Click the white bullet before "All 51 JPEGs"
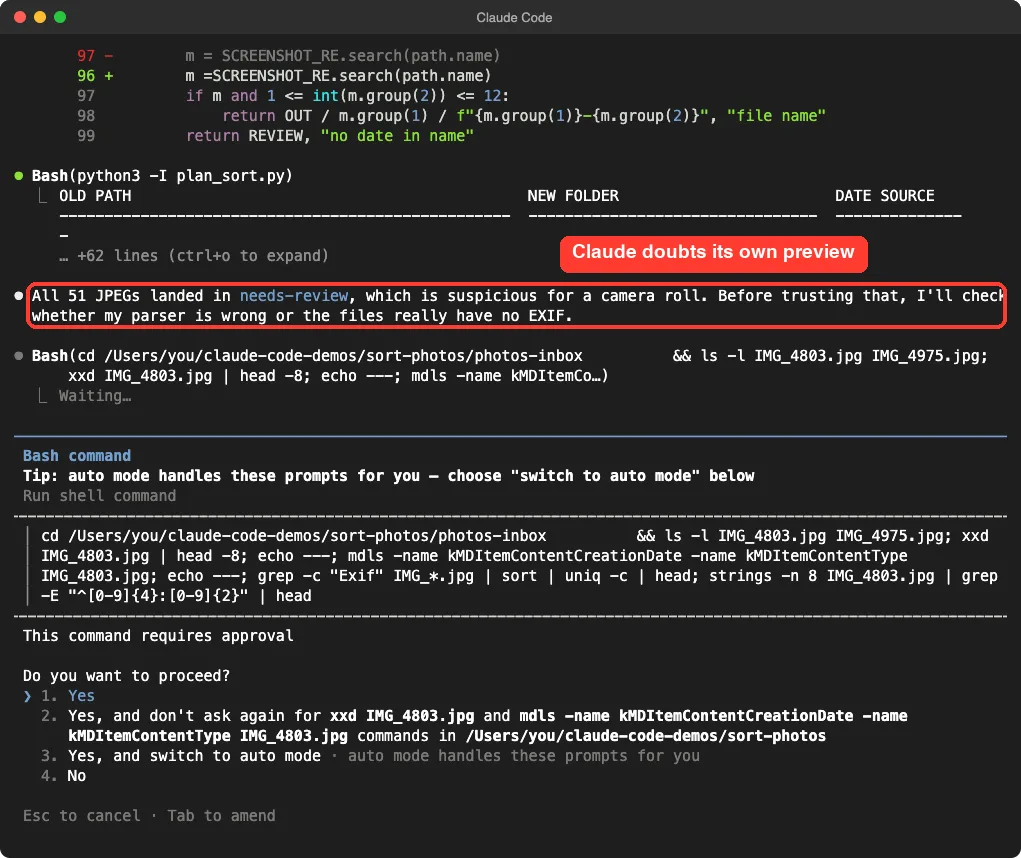 (19, 296)
